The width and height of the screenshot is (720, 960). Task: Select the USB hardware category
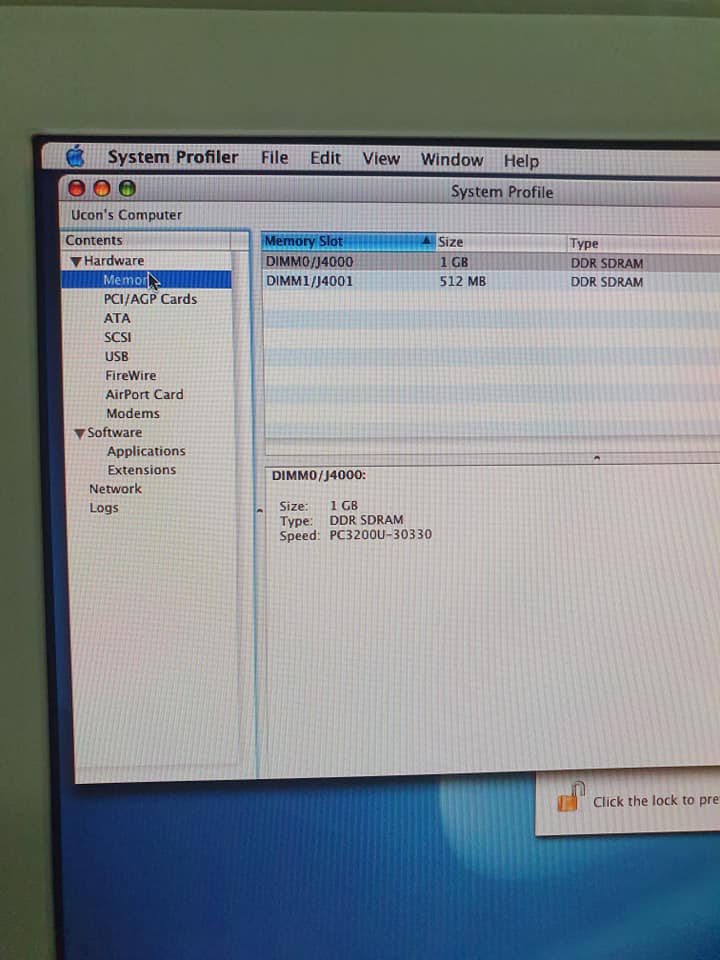[x=116, y=356]
